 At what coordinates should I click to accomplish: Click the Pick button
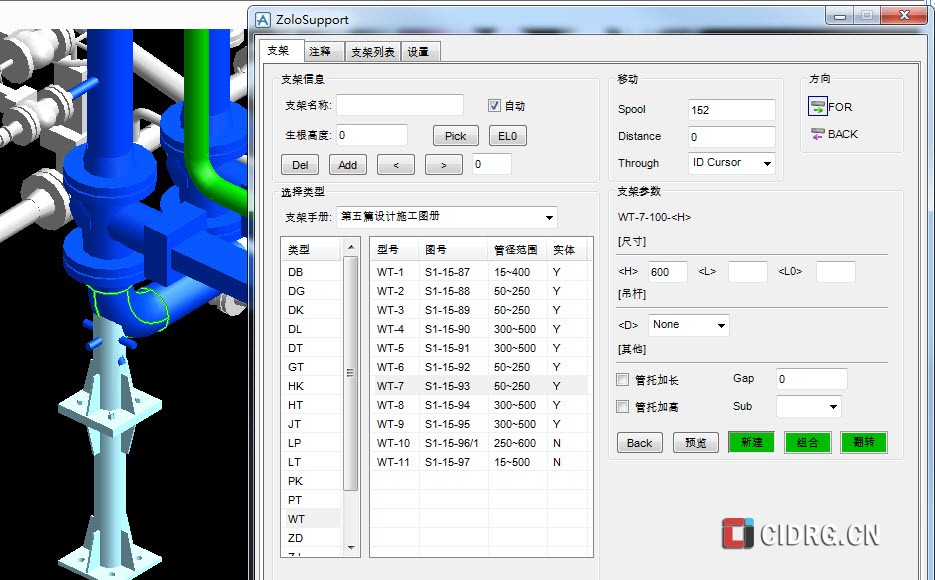click(455, 136)
